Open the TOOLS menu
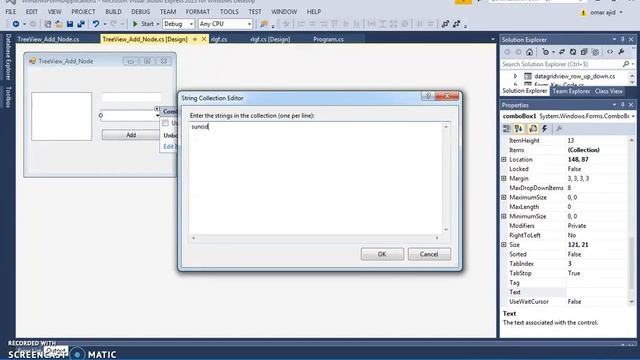The width and height of the screenshot is (640, 360). (x=229, y=12)
